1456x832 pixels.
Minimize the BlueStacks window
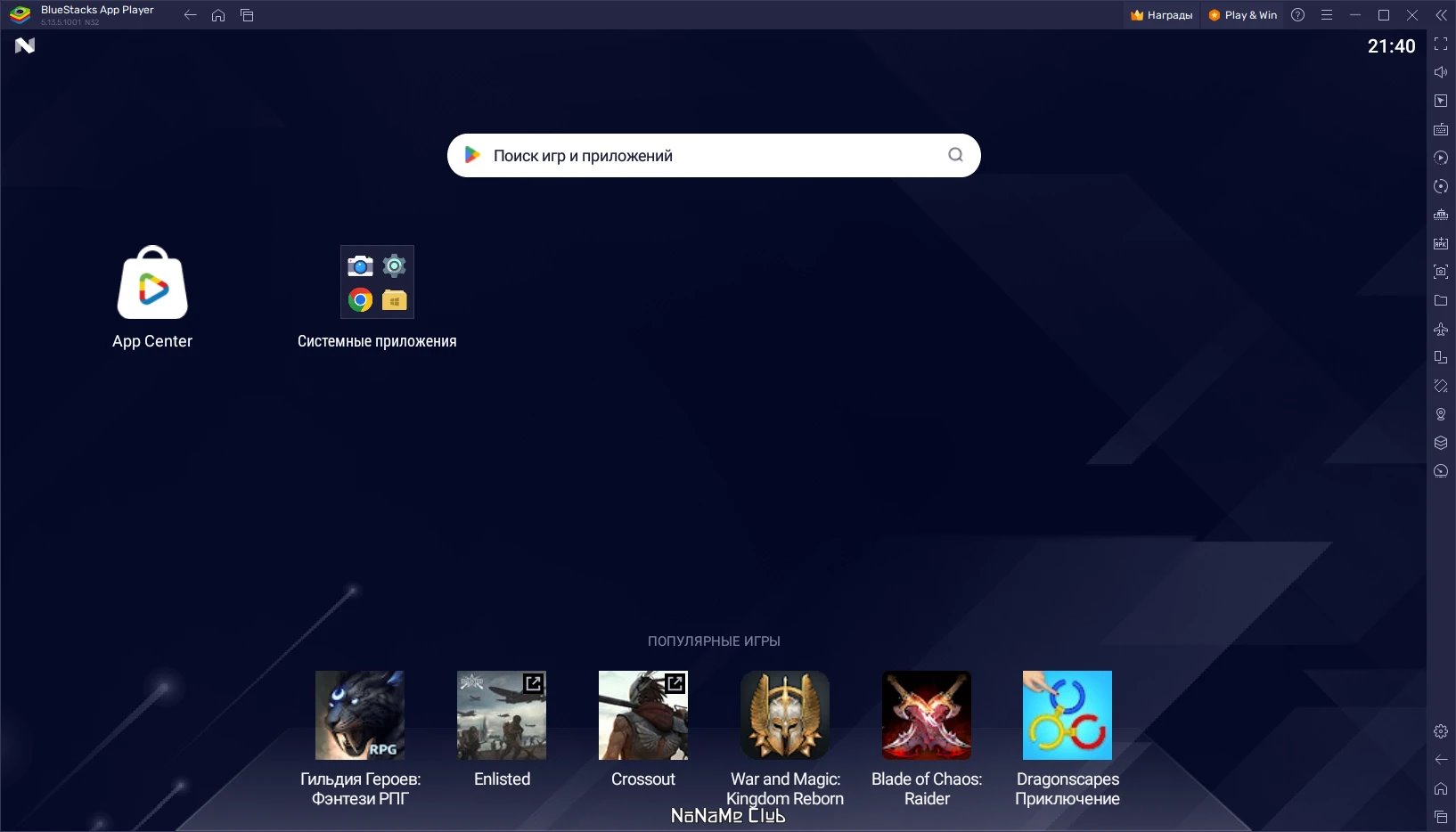1355,15
